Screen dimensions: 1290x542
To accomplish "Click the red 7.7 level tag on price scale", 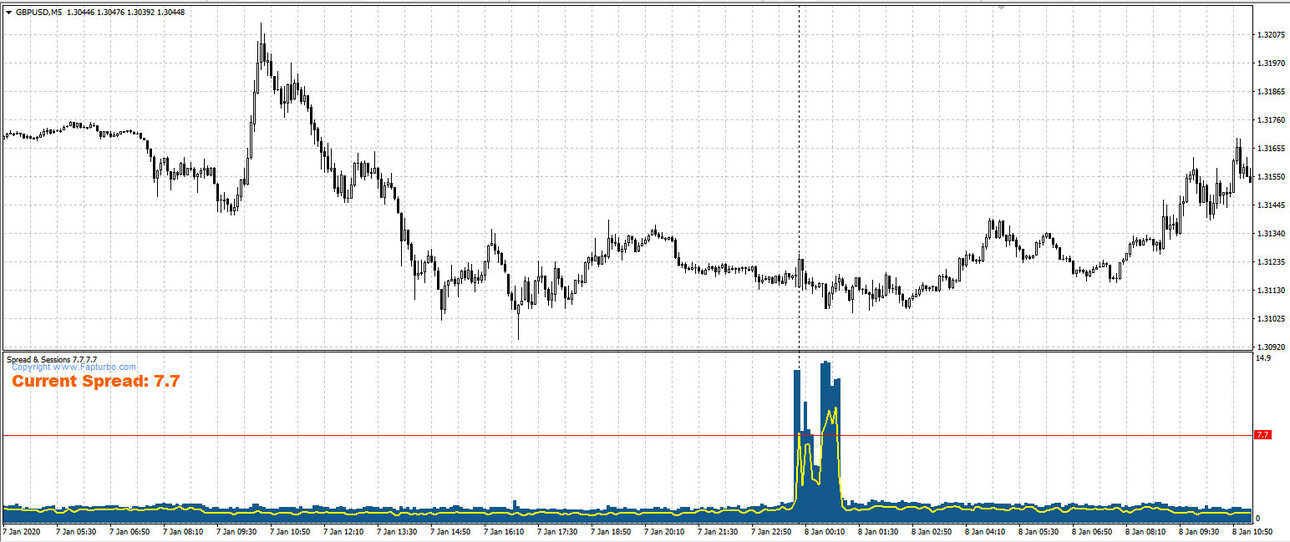I will coord(1262,435).
